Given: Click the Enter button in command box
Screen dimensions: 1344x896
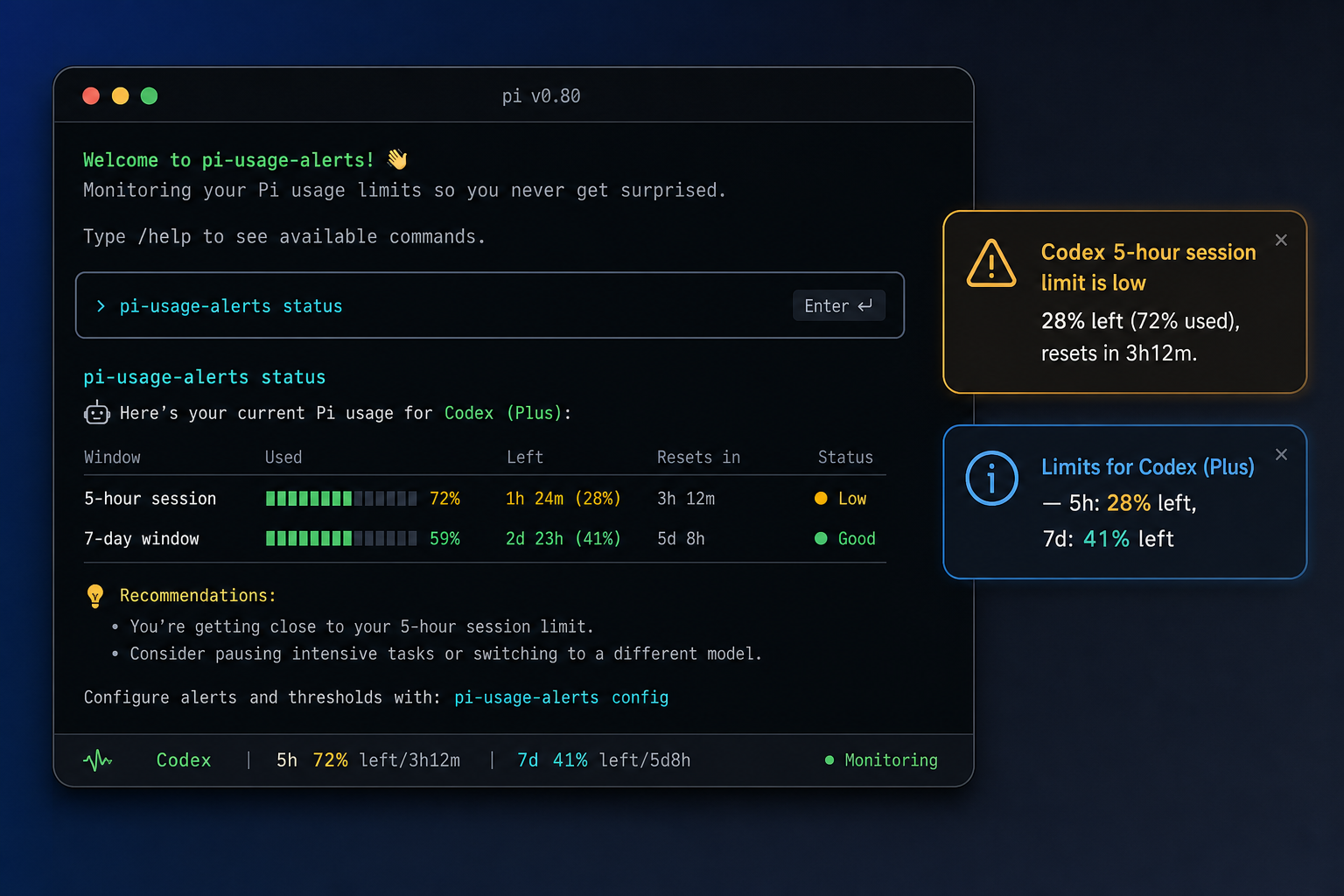Looking at the screenshot, I should [x=838, y=305].
